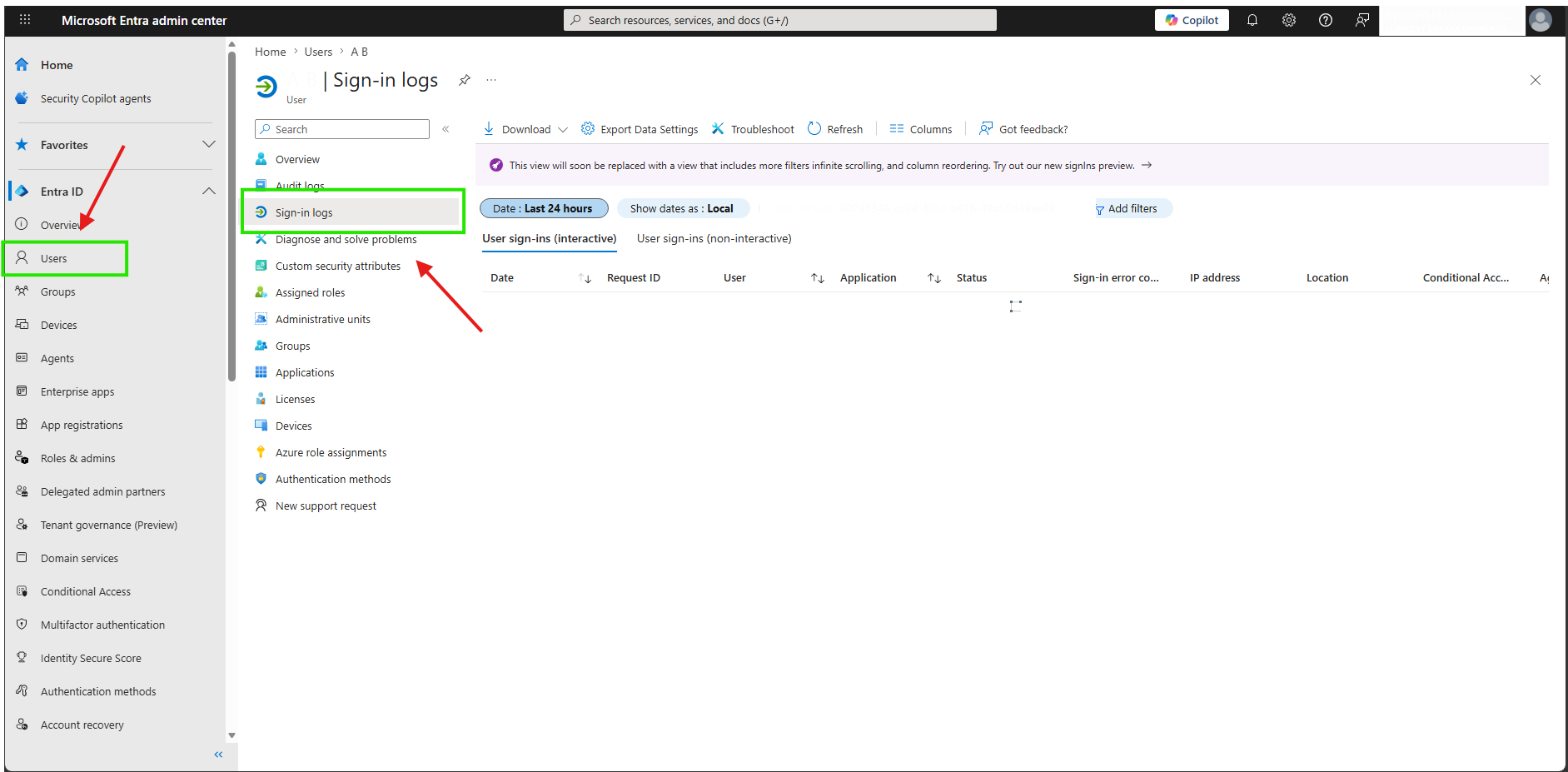
Task: Close the Sign-in logs blade
Action: (x=1535, y=80)
